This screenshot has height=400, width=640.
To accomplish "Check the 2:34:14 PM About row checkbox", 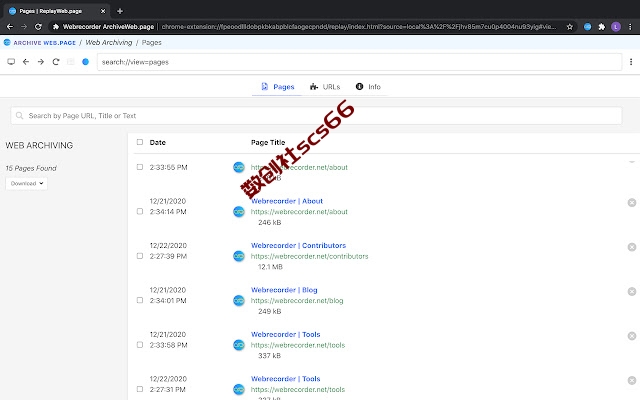I will tap(140, 211).
